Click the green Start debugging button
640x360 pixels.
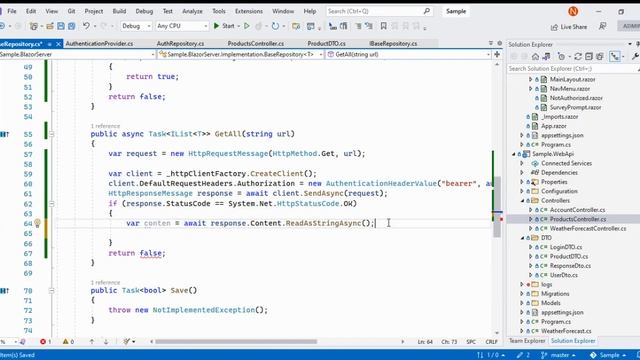pyautogui.click(x=224, y=26)
